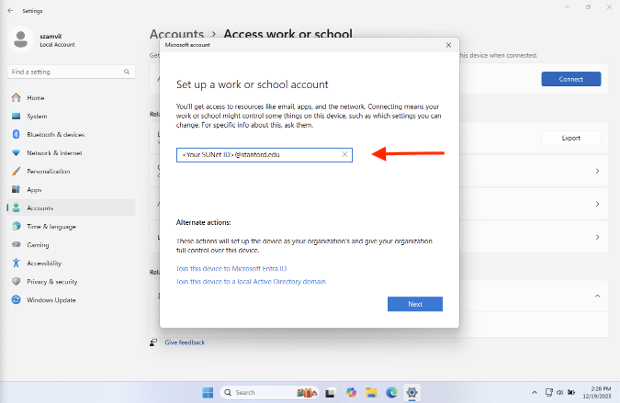Screen dimensions: 620x403
Task: Open Time & language settings
Action: click(71, 227)
